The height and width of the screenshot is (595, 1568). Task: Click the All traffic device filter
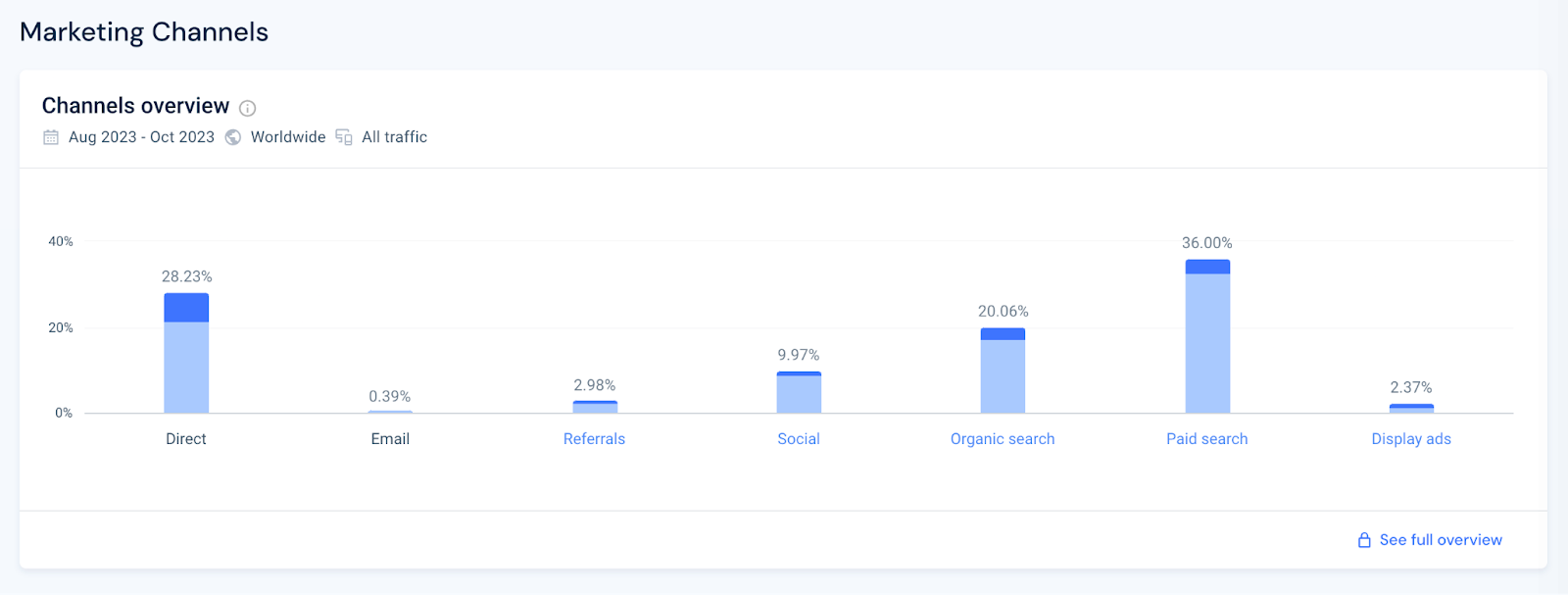point(394,137)
